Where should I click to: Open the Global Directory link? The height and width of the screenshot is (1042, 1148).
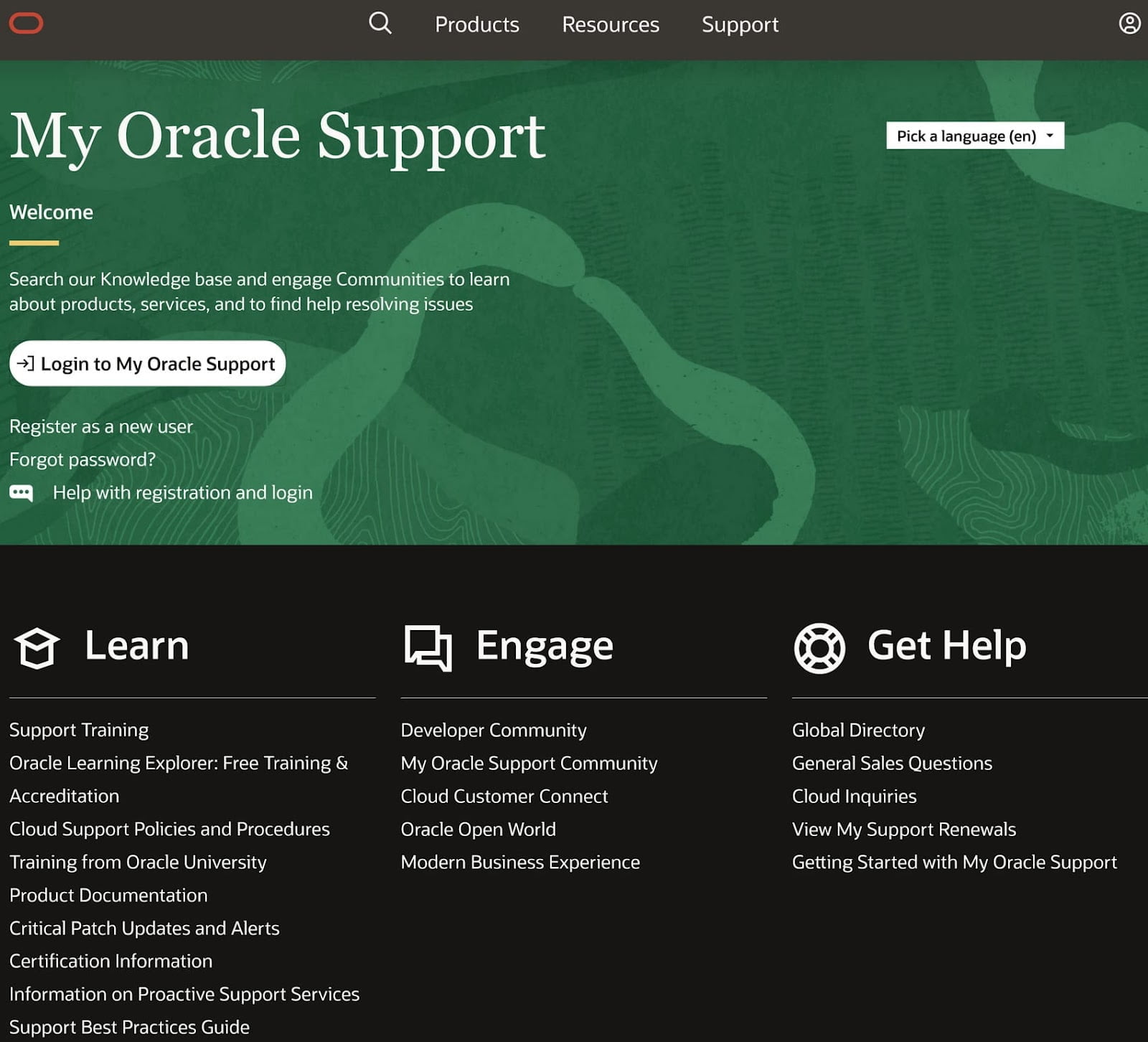[x=858, y=730]
